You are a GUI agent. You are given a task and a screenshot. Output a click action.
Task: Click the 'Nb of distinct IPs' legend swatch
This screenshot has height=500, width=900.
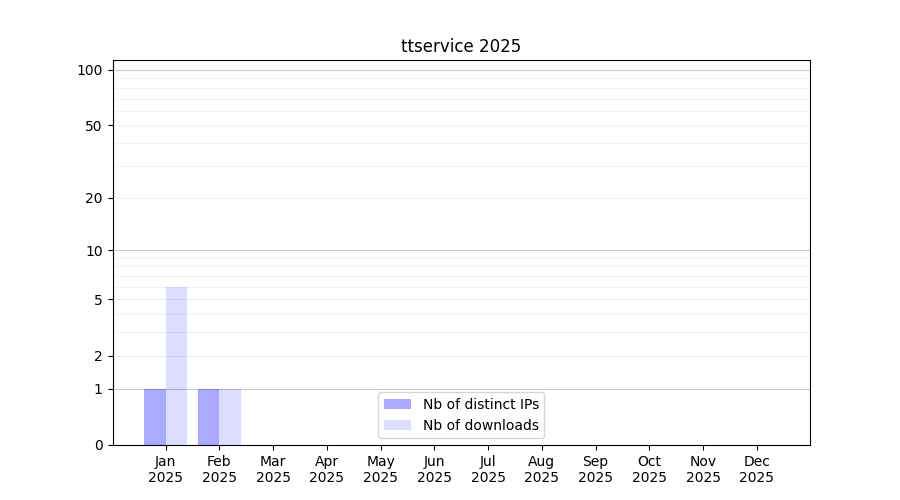pyautogui.click(x=397, y=404)
